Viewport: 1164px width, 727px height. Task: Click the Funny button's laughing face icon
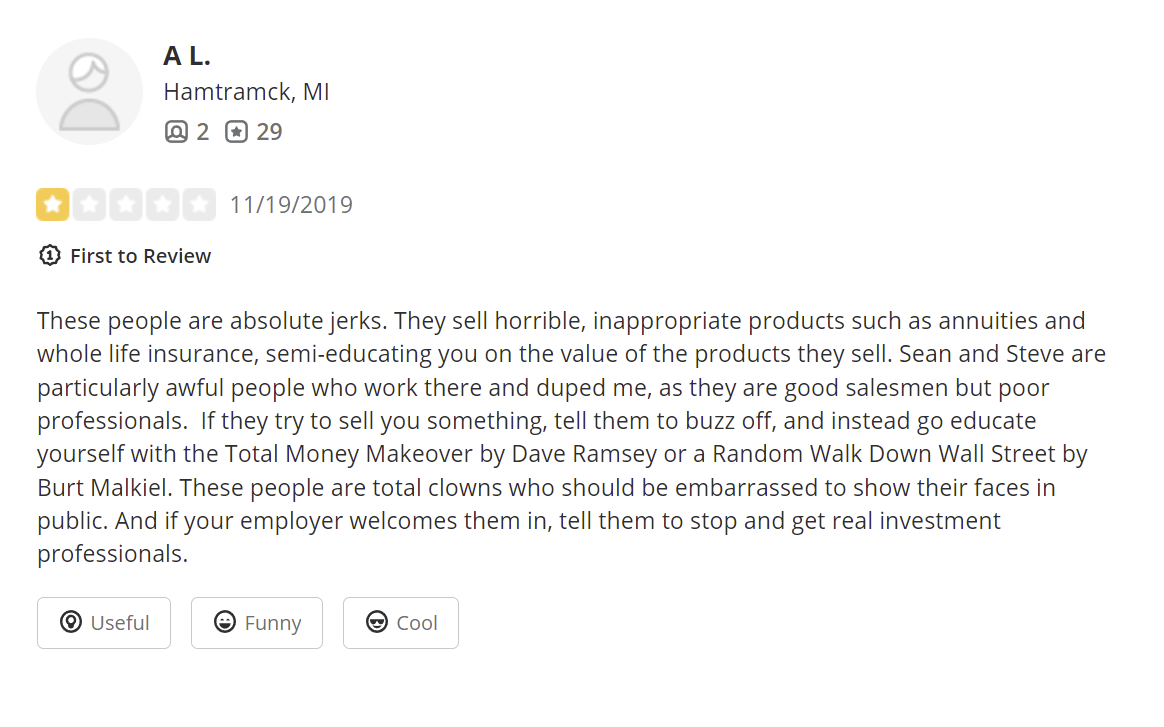(225, 623)
